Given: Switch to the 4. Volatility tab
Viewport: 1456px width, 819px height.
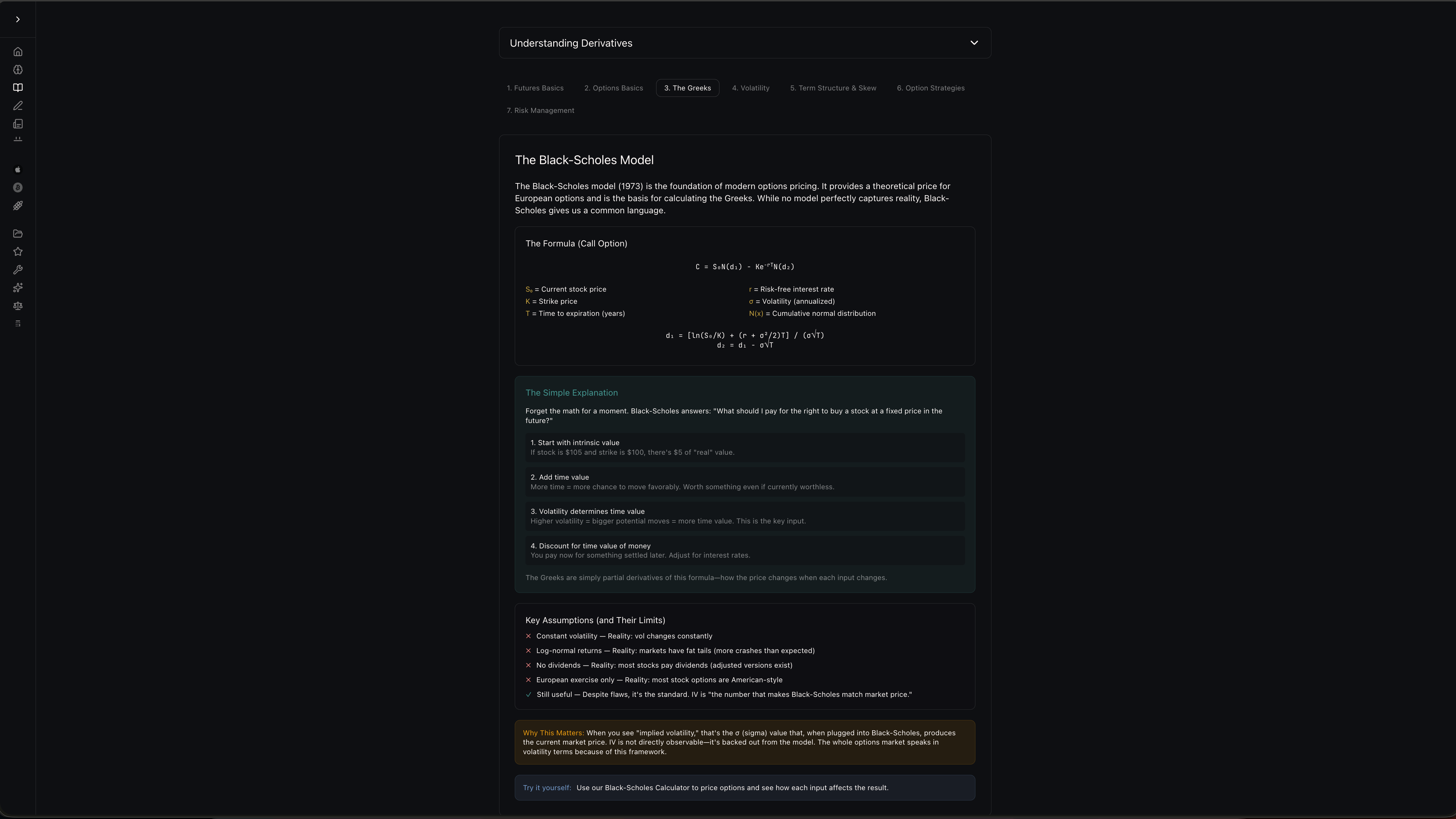Looking at the screenshot, I should [750, 88].
